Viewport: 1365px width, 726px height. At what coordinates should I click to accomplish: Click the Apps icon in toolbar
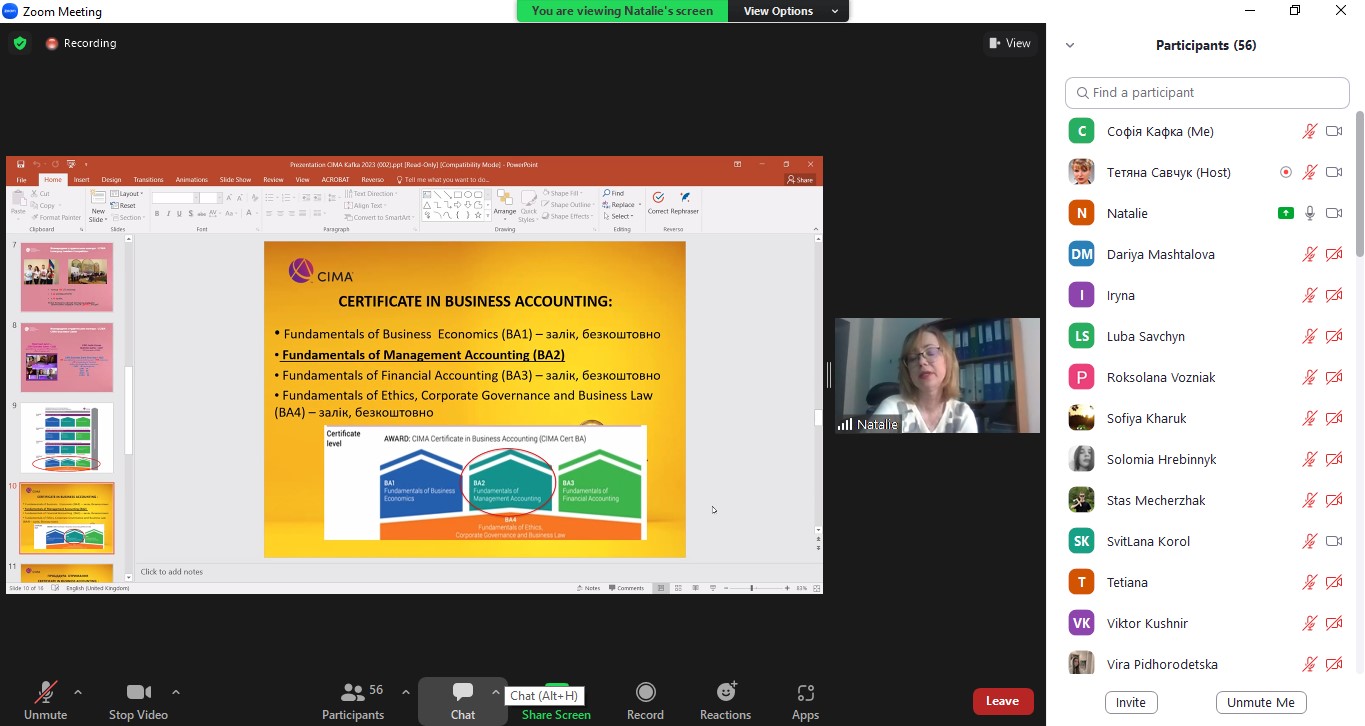(805, 693)
